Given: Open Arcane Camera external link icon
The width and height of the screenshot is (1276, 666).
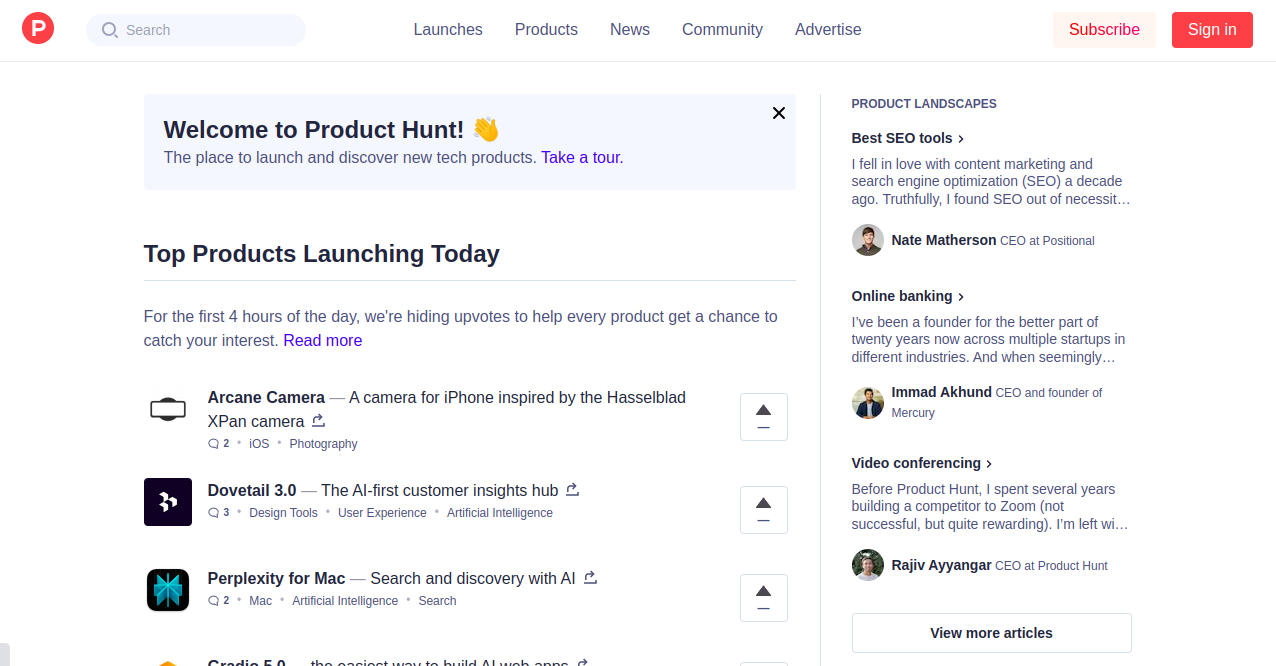Looking at the screenshot, I should point(319,420).
